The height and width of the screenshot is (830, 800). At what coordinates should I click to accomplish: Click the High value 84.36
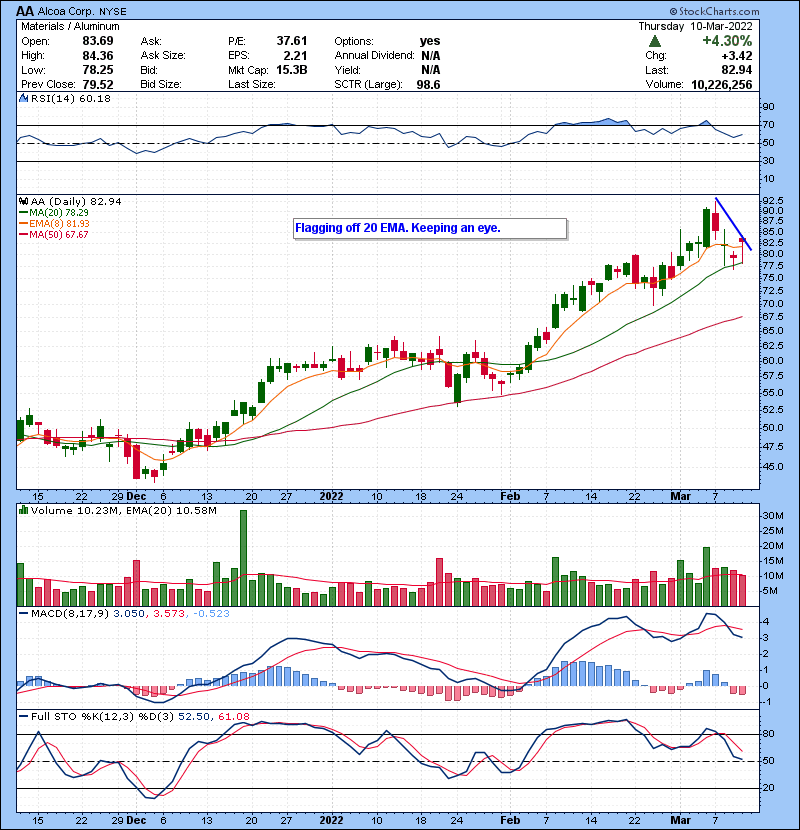tap(97, 55)
